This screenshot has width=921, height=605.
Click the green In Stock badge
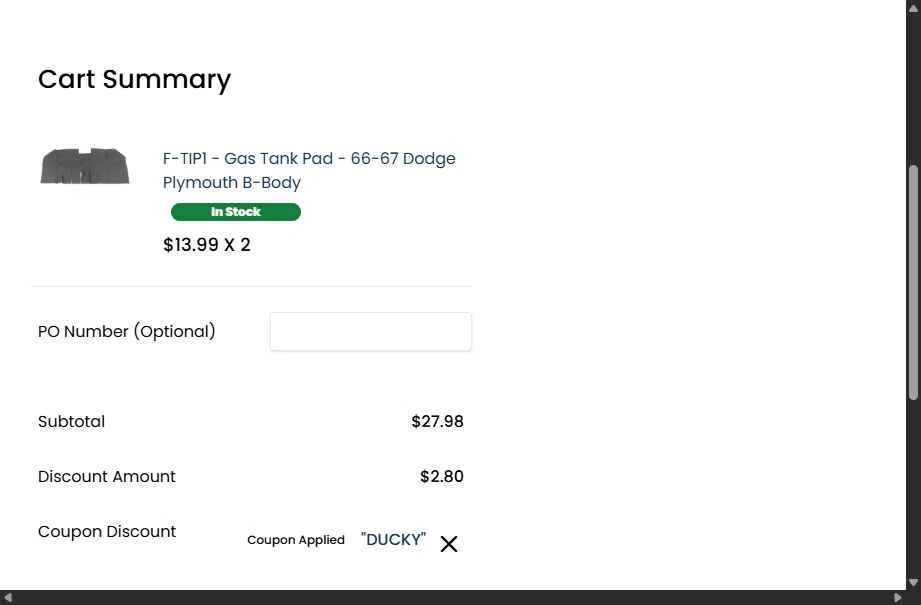pos(236,212)
